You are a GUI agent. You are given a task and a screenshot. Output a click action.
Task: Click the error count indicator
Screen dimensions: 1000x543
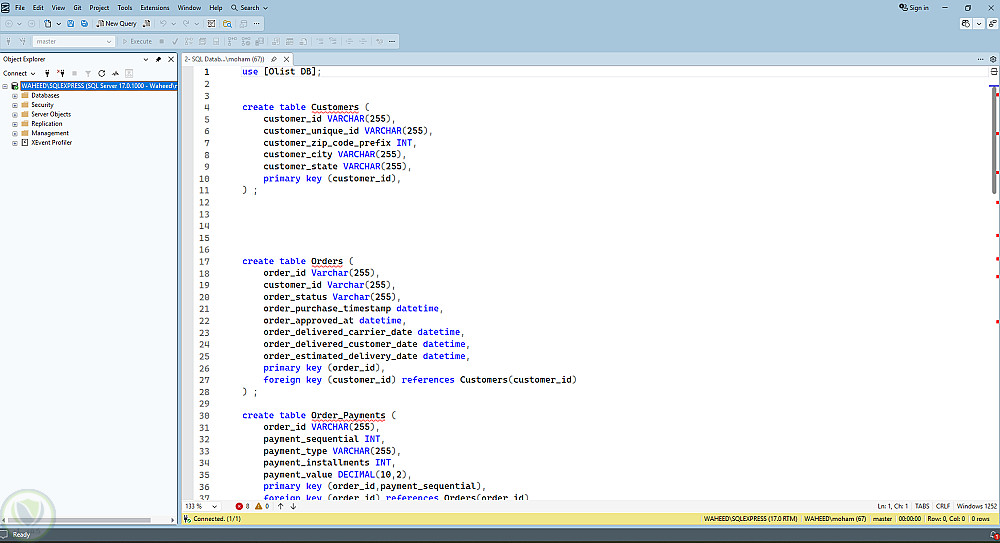pos(242,506)
